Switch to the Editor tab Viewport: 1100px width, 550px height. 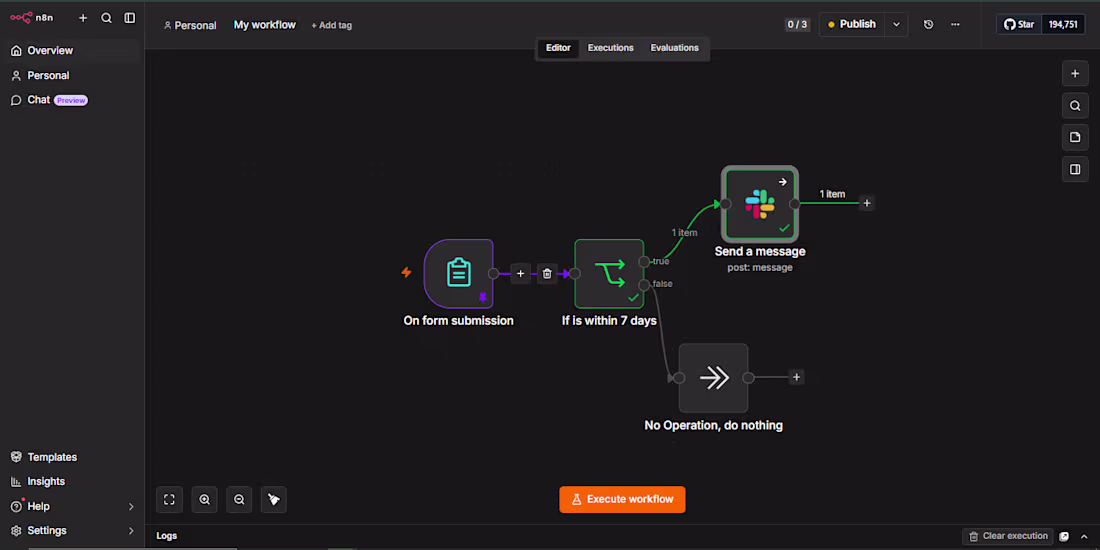(558, 48)
